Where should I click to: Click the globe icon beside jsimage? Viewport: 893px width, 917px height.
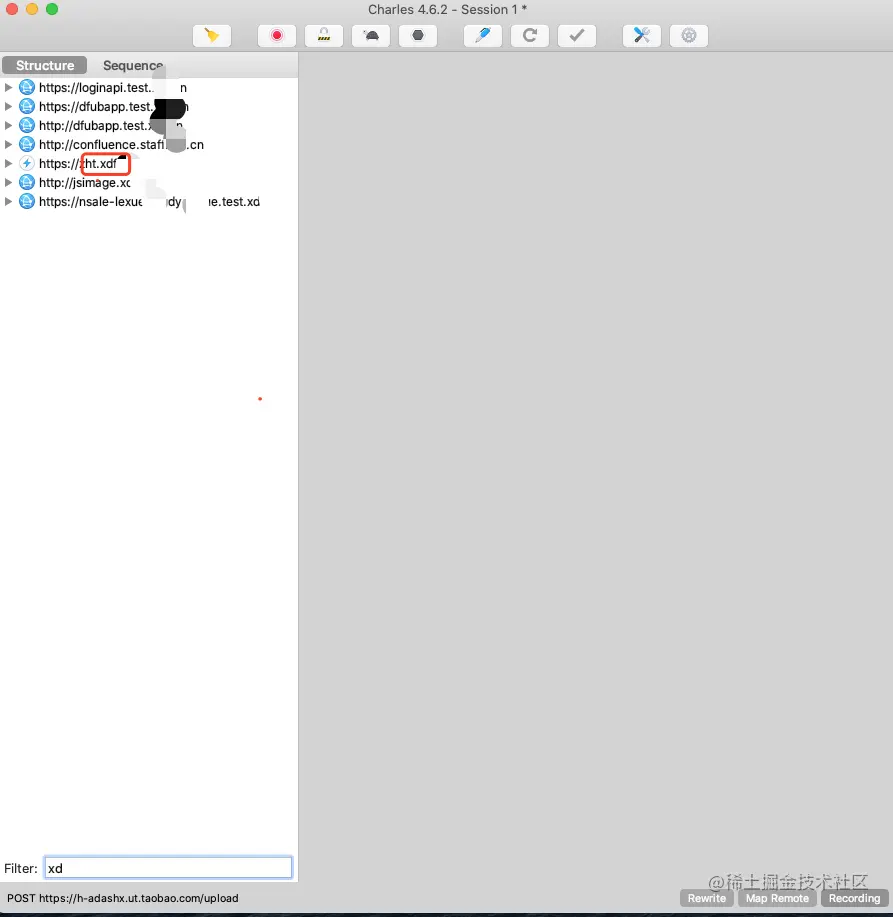click(x=27, y=182)
